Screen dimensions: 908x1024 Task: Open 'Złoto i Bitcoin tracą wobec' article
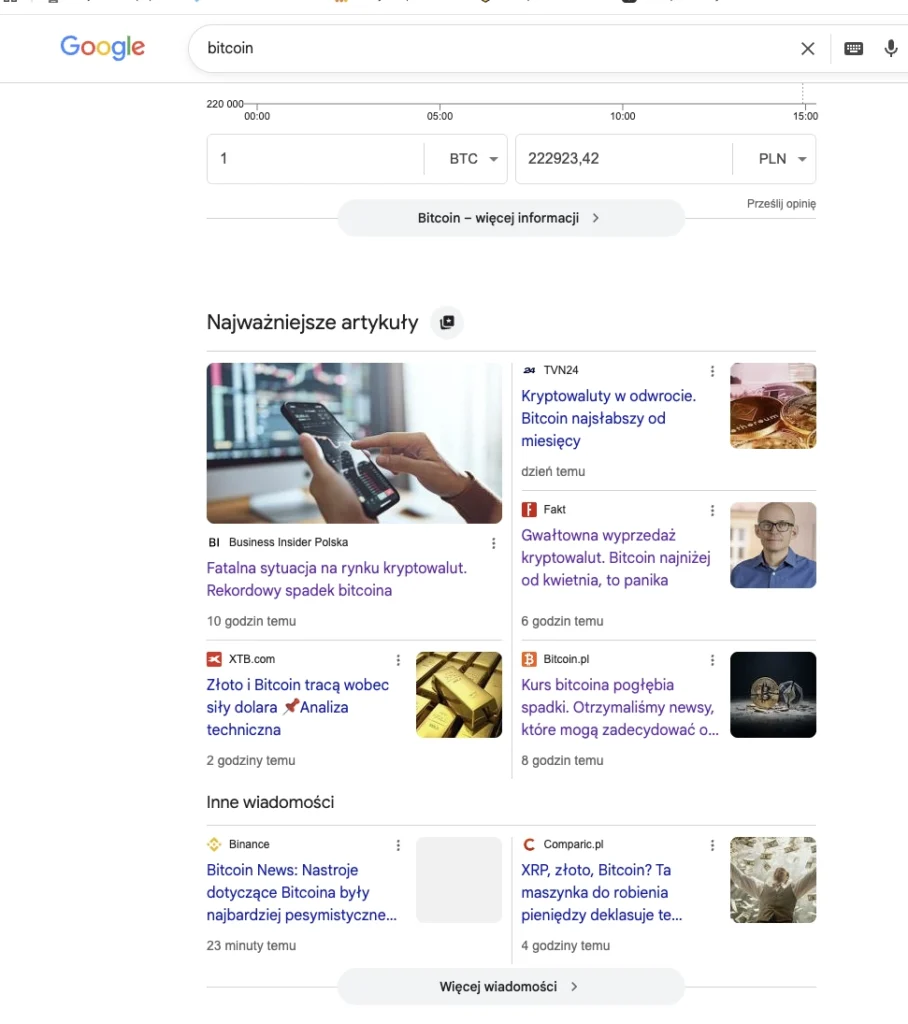298,707
